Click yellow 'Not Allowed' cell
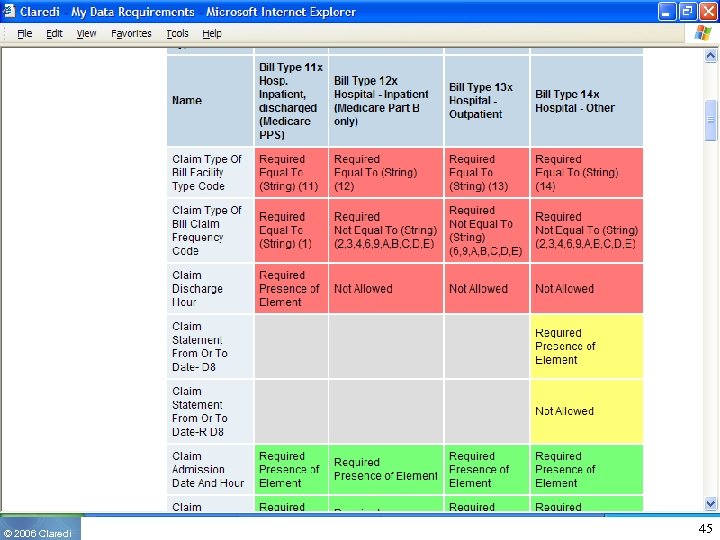This screenshot has width=720, height=540. (x=587, y=411)
